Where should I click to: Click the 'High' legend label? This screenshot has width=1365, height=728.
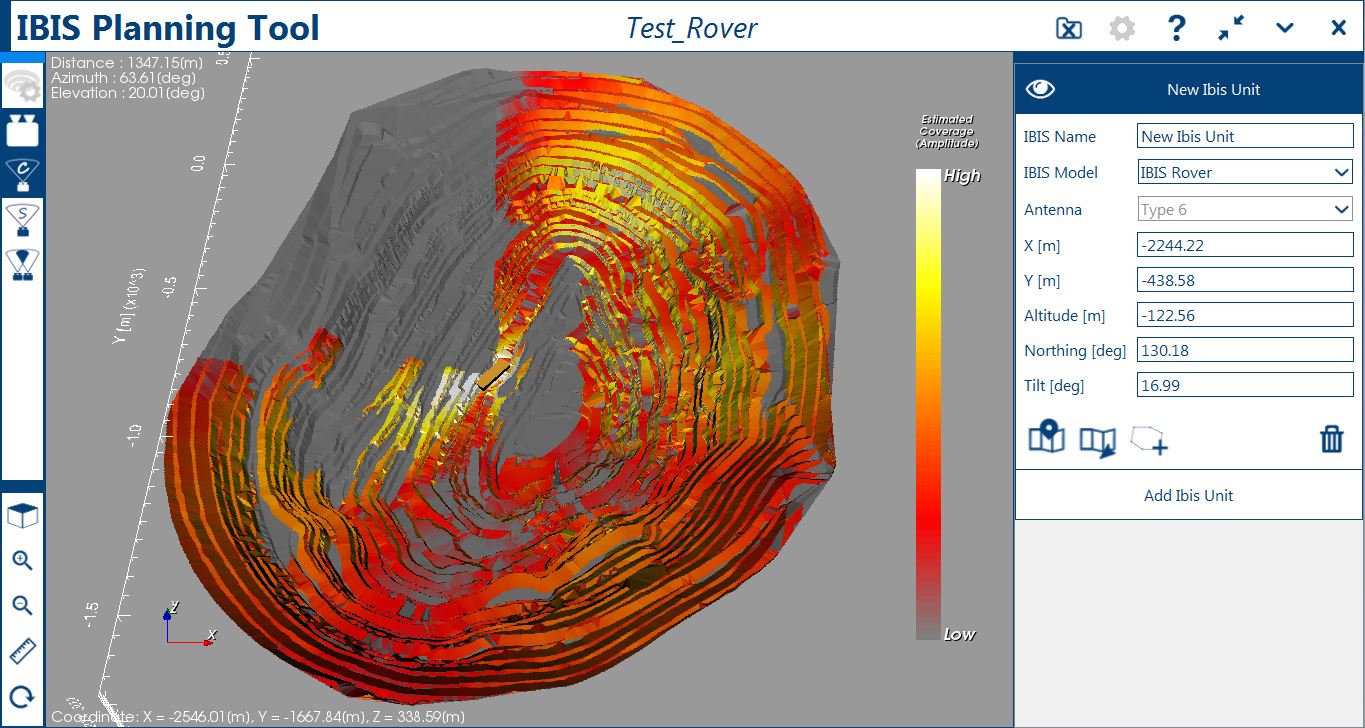962,176
